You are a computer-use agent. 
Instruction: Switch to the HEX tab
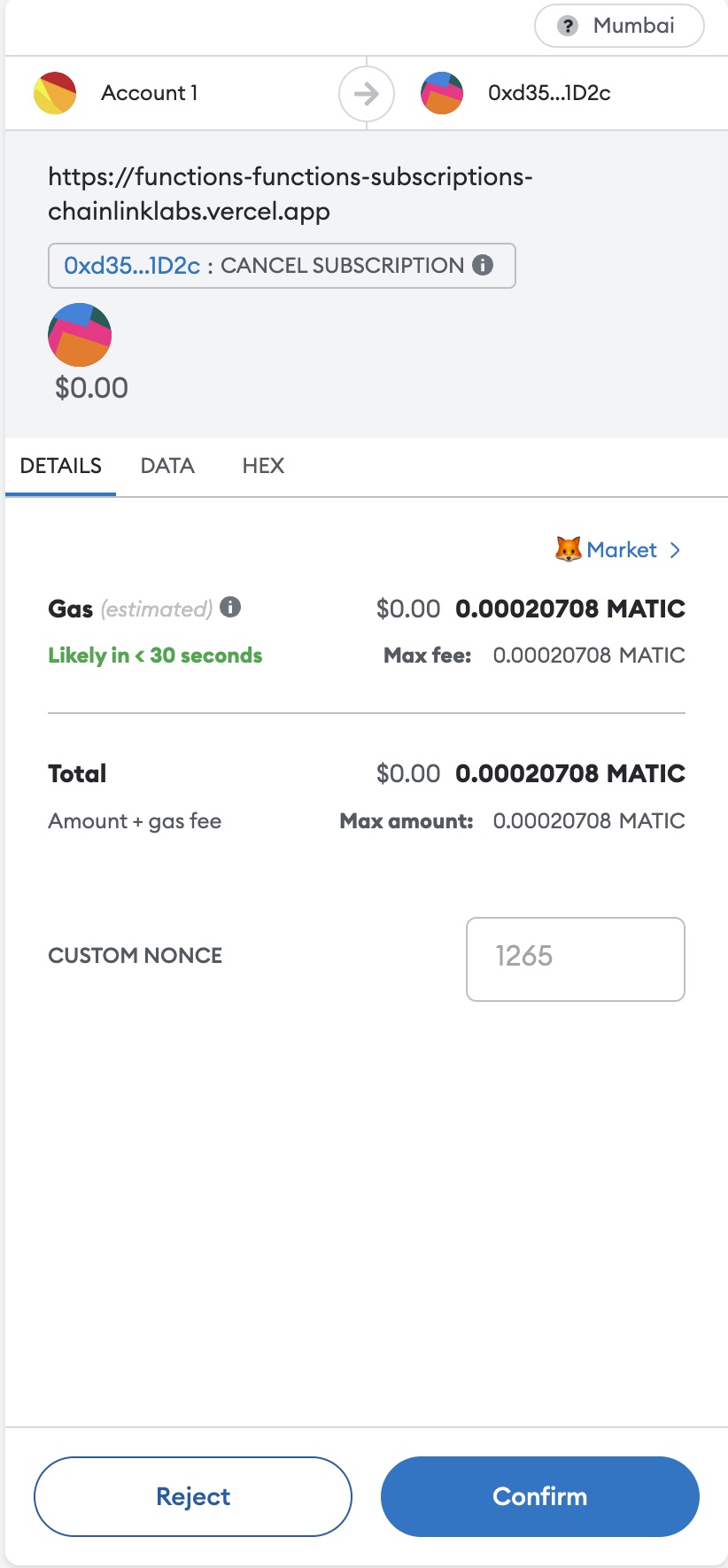[263, 465]
